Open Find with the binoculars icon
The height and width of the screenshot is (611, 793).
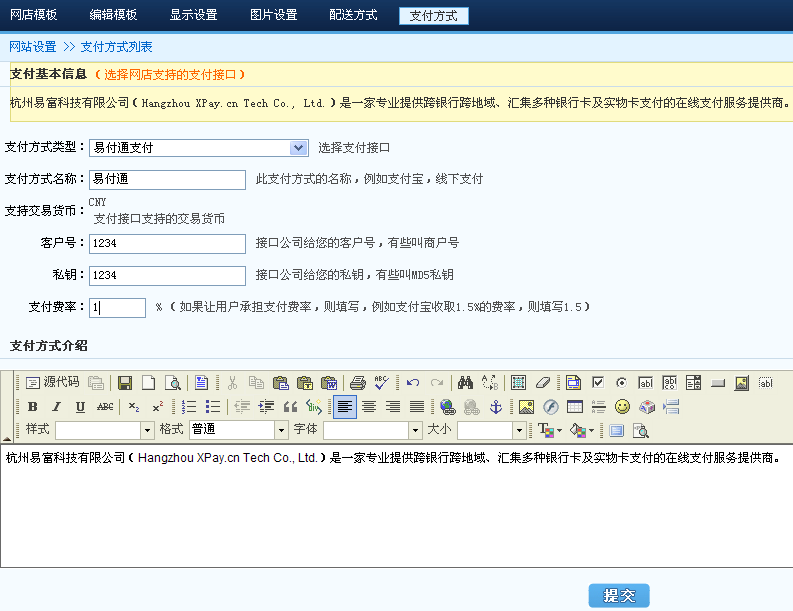point(465,383)
